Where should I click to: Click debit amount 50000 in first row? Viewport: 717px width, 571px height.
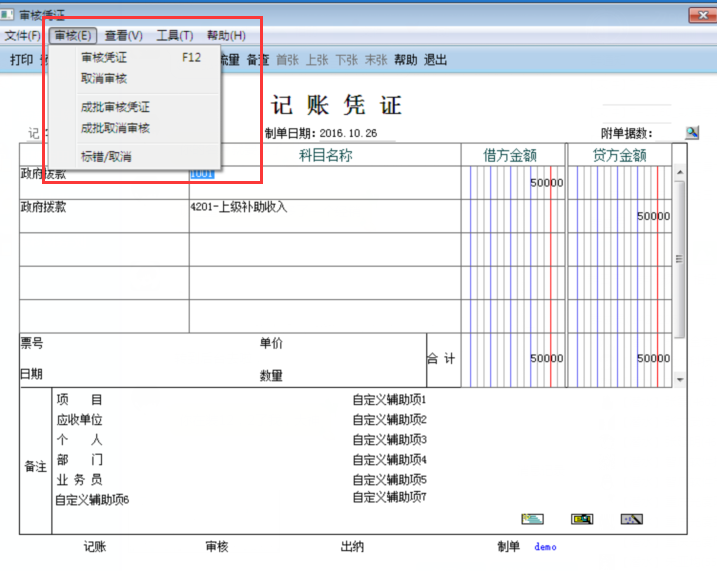pyautogui.click(x=546, y=183)
